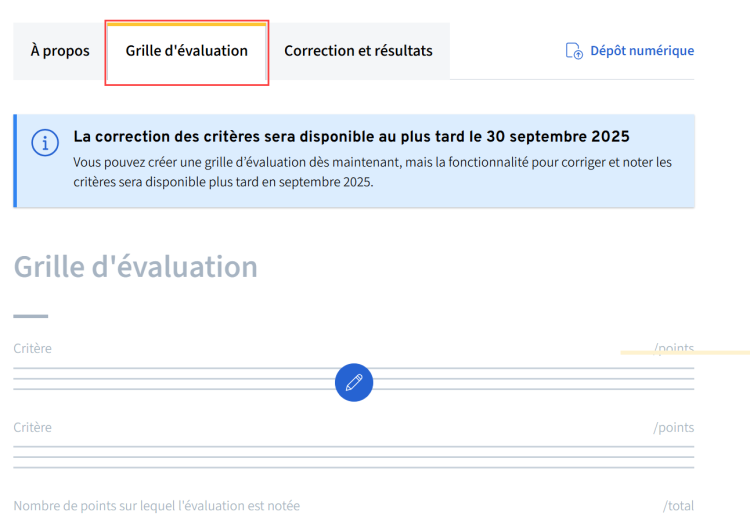Click the first Critère field
This screenshot has width=750, height=523.
pyautogui.click(x=33, y=348)
